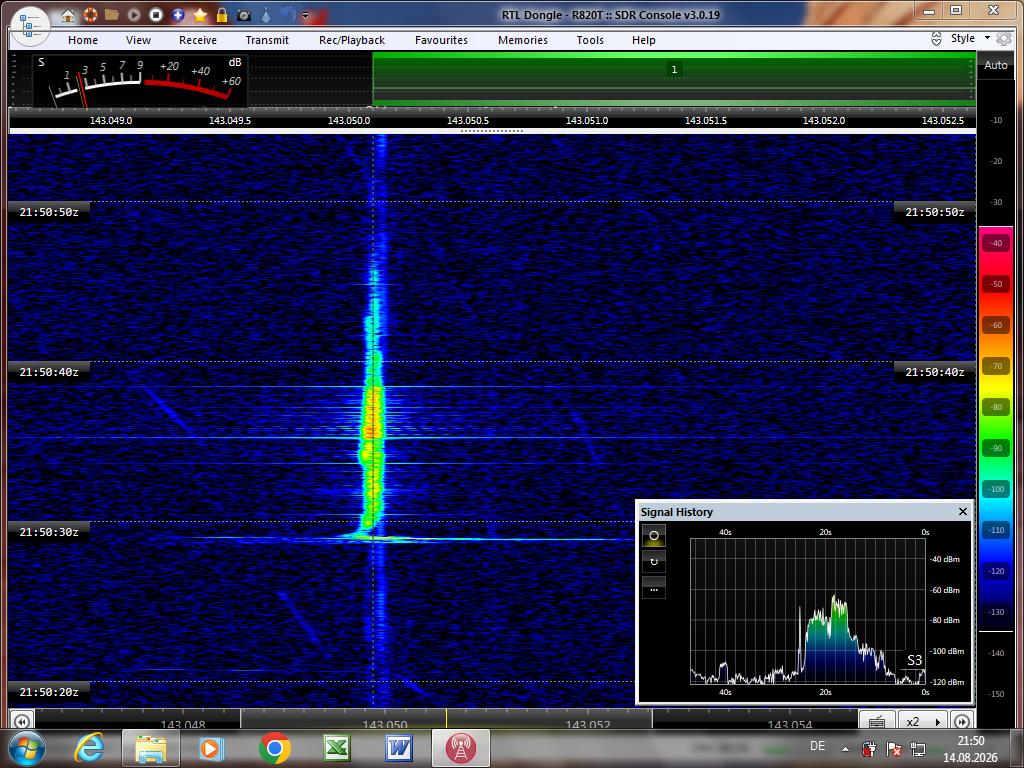Click the DE language indicator
Screen dimensions: 1024x768
tap(817, 746)
